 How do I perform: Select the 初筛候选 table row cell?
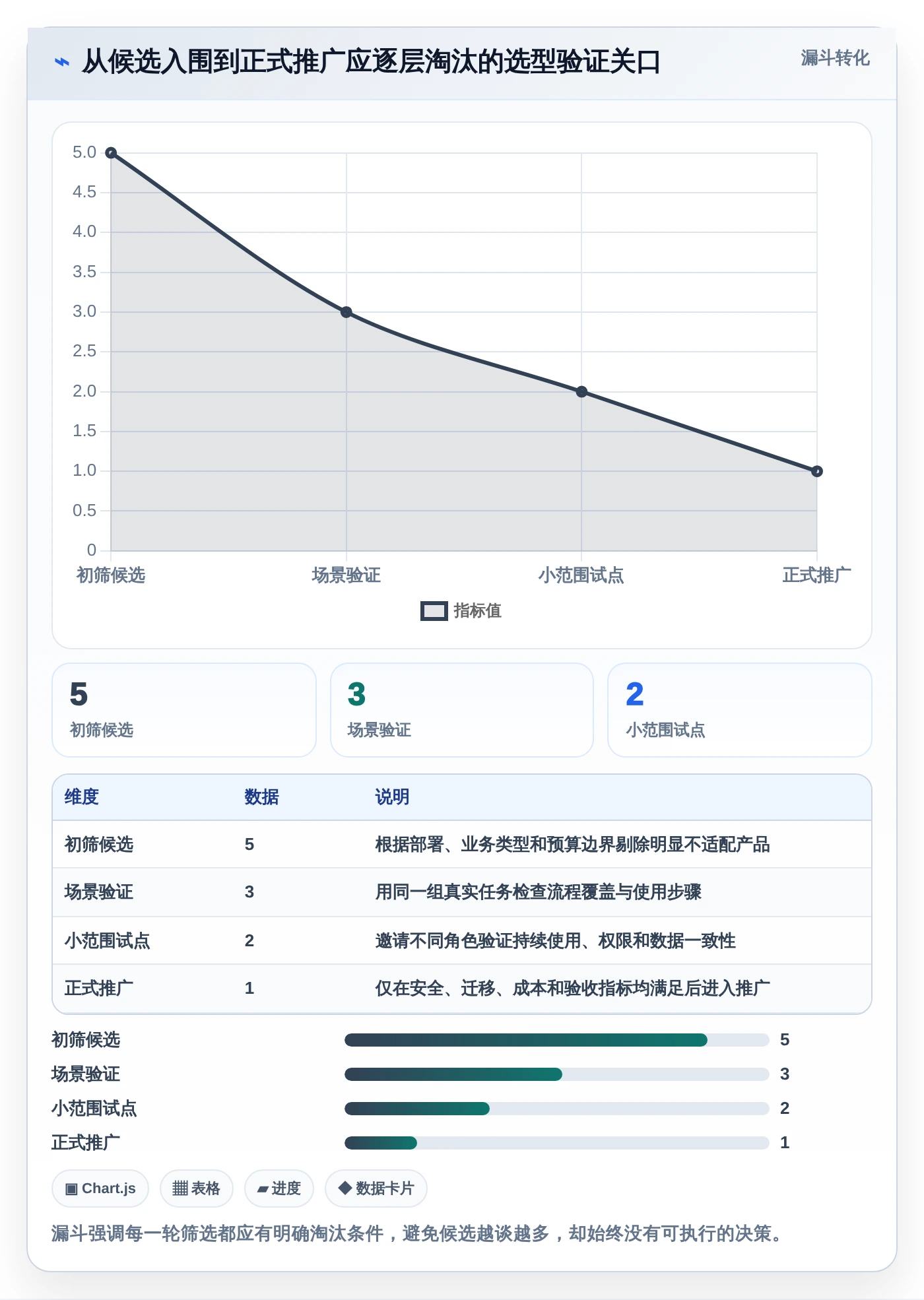[99, 845]
